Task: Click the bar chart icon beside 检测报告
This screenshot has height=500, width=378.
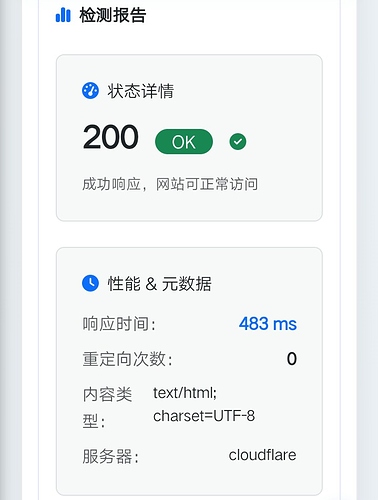Action: [x=63, y=15]
